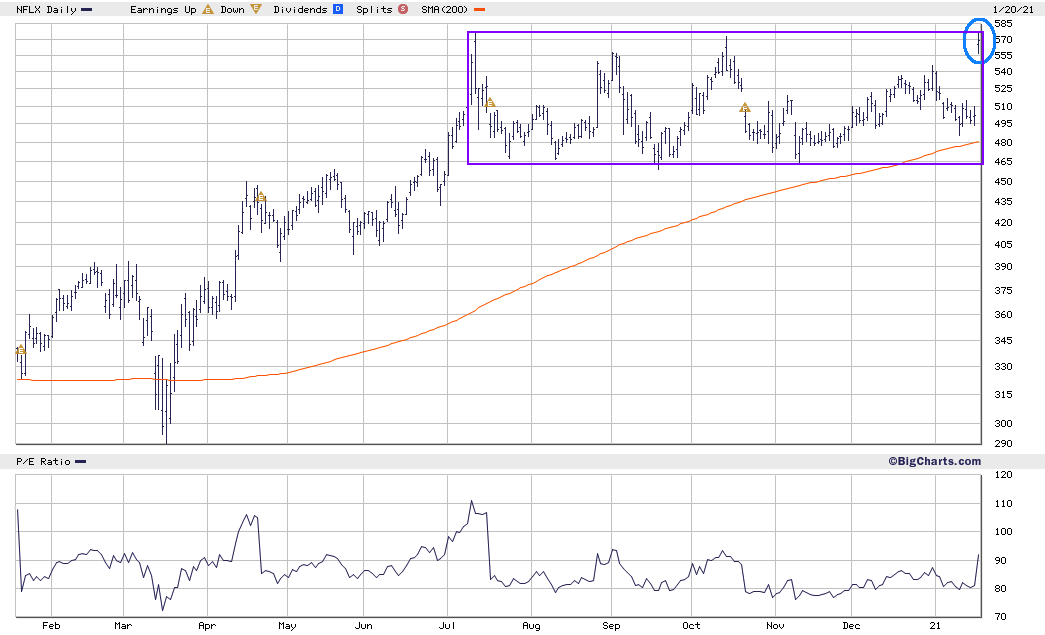
Task: Click the 390 price axis value
Action: tap(1004, 267)
